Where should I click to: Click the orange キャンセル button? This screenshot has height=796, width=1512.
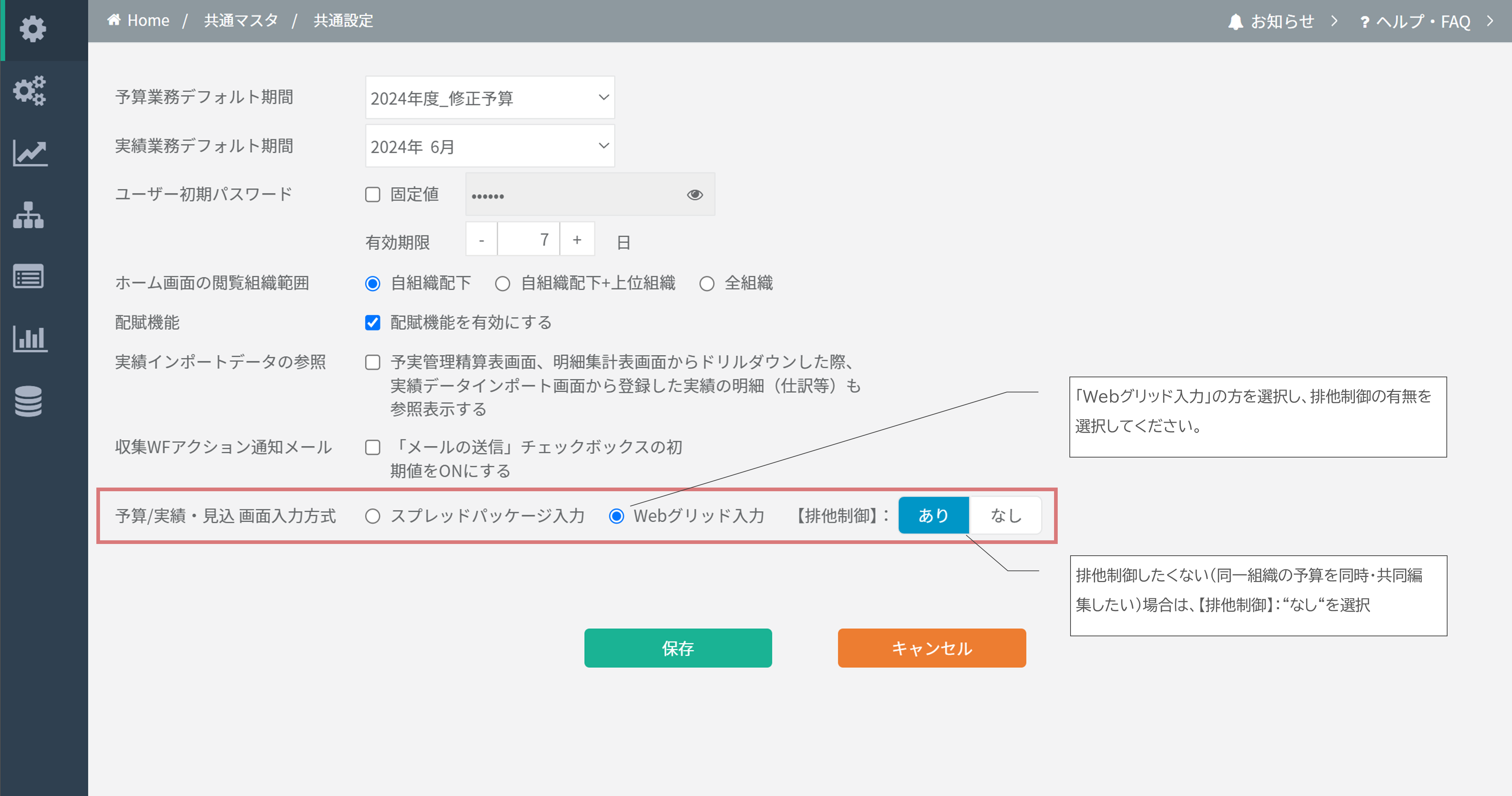click(x=932, y=648)
